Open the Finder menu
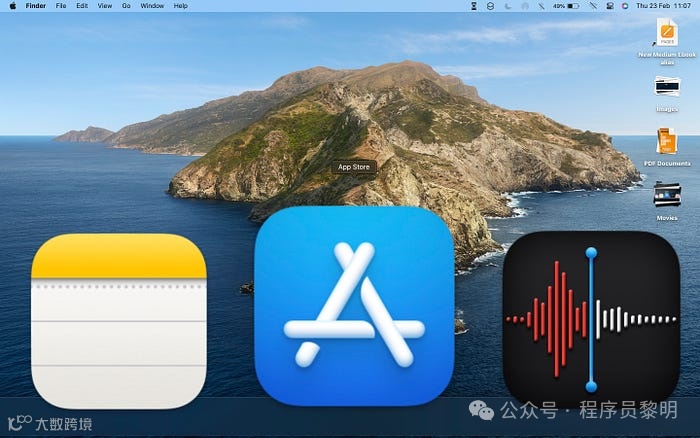The height and width of the screenshot is (438, 700). coord(36,6)
